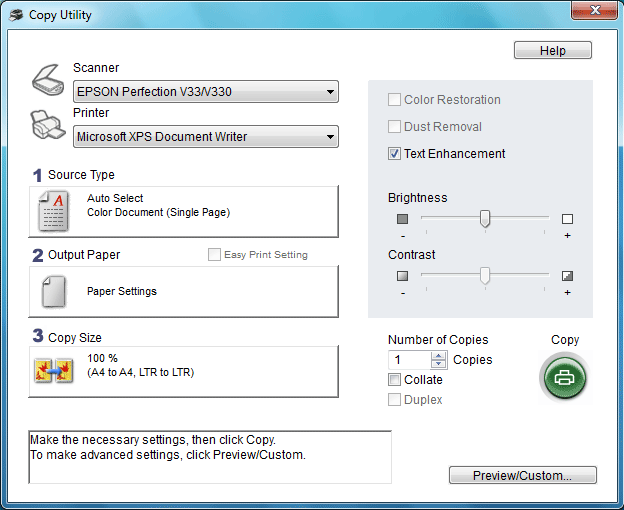Open Source Type Auto Select settings
Viewport: 624px width, 510px height.
click(x=183, y=212)
